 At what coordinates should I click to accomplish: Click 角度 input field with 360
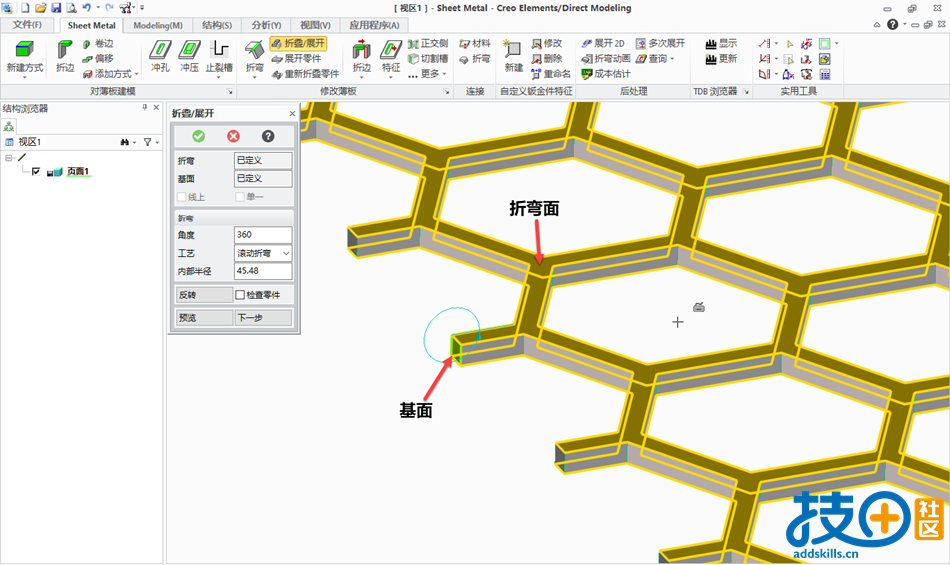click(x=263, y=234)
